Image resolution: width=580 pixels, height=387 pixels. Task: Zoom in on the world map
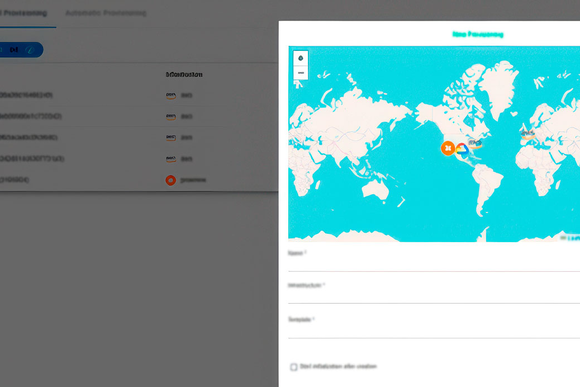301,58
